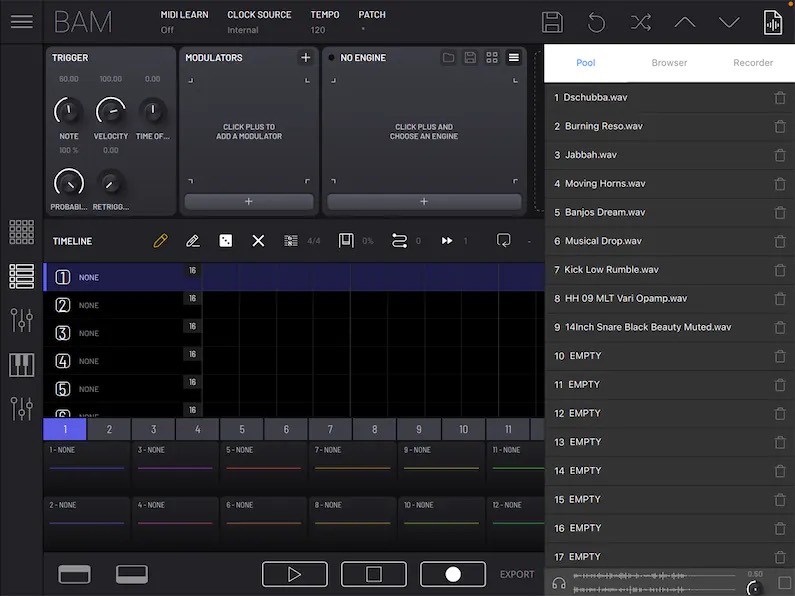This screenshot has height=596, width=795.
Task: Delete Dschubba.wav using its trash icon
Action: click(780, 98)
